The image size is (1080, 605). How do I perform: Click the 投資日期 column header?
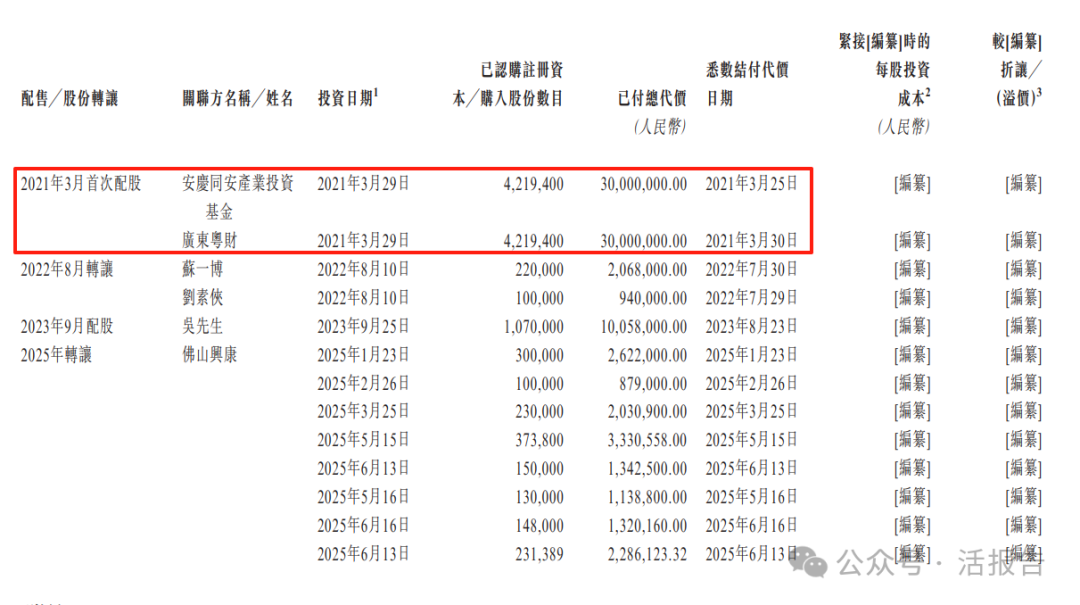(347, 98)
